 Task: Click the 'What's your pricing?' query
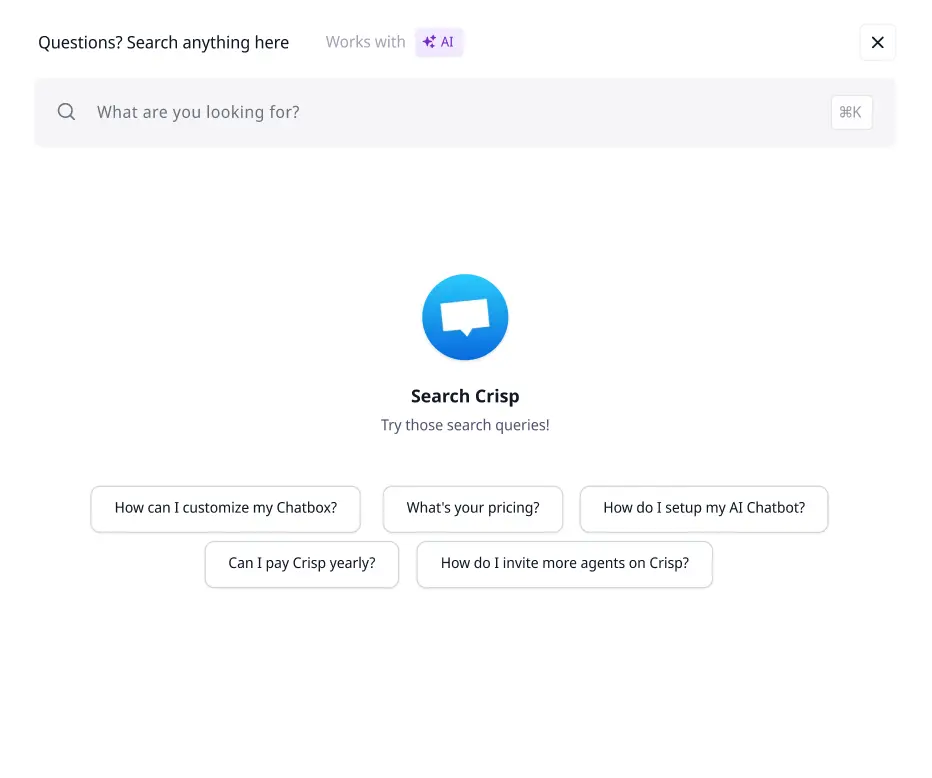coord(473,508)
